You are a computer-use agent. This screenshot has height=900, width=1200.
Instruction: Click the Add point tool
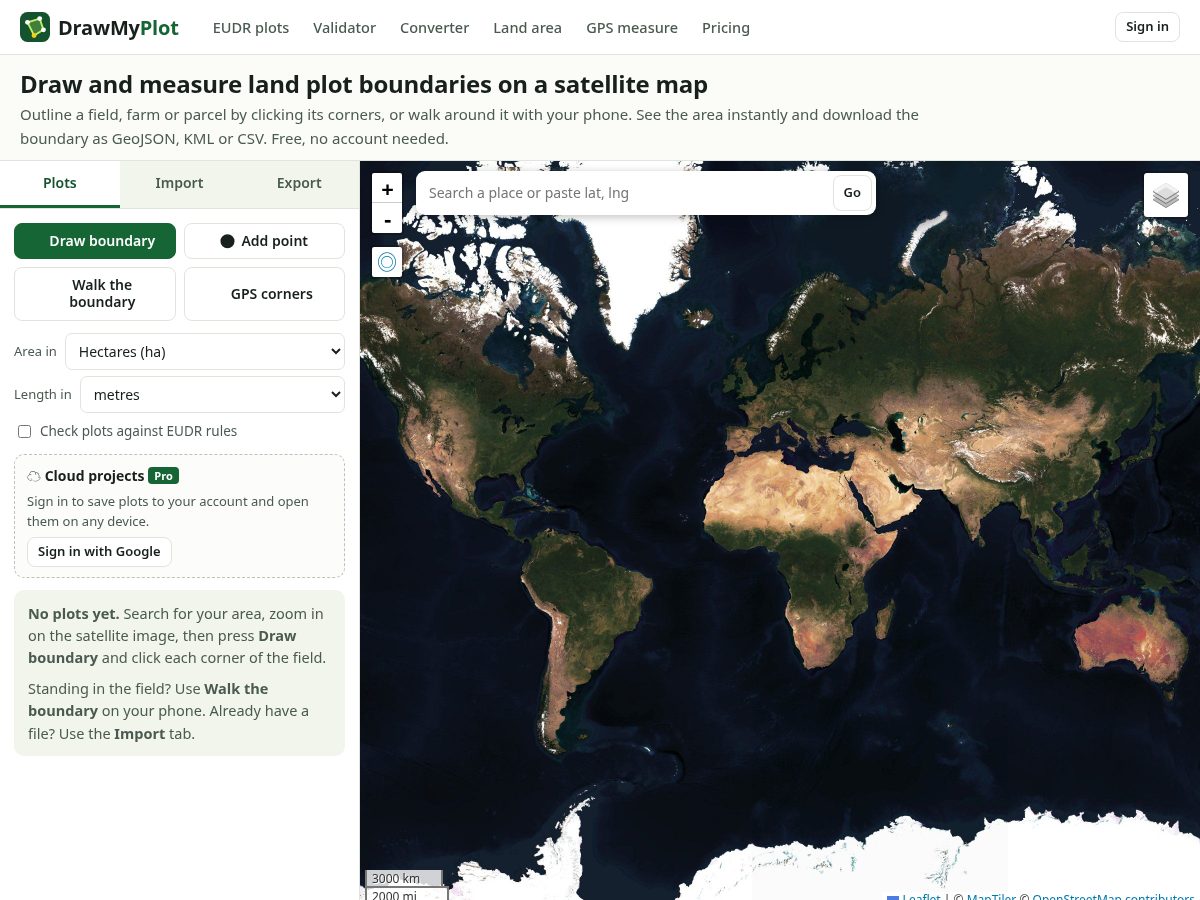coord(264,241)
